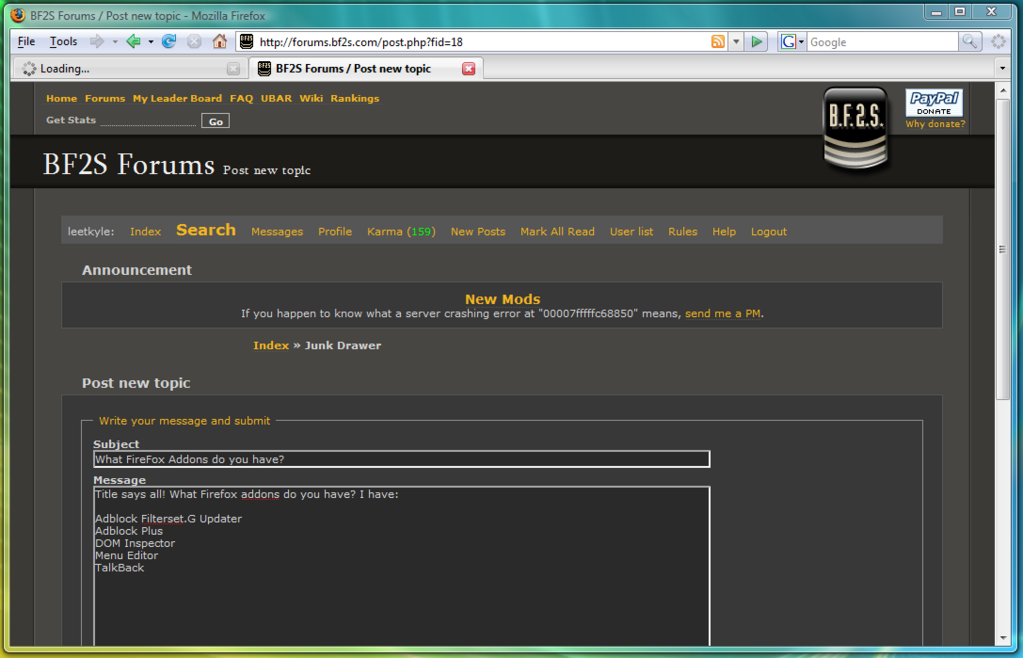Click the Logout link

tap(769, 232)
